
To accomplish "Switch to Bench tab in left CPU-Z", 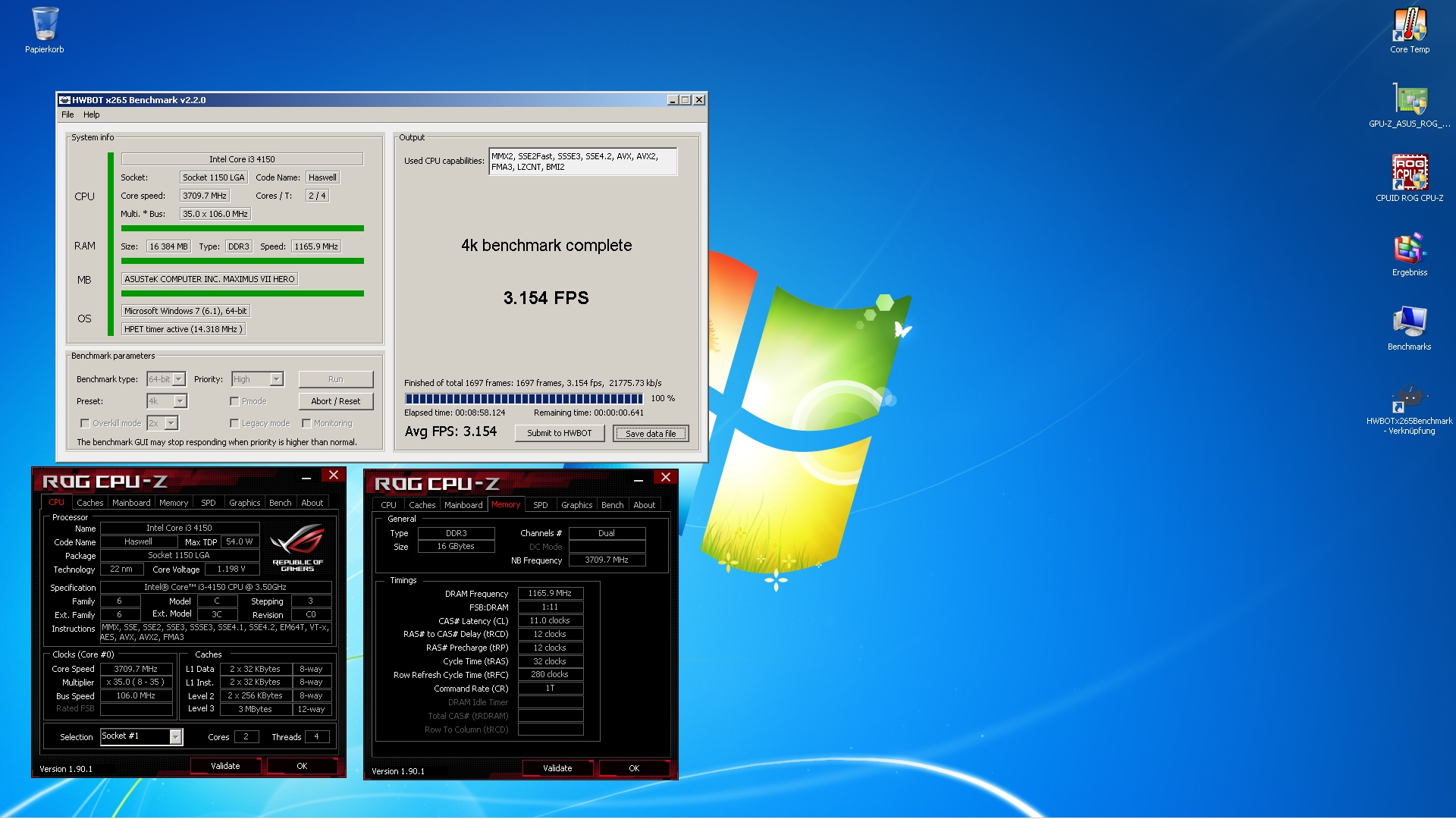I will pos(281,503).
